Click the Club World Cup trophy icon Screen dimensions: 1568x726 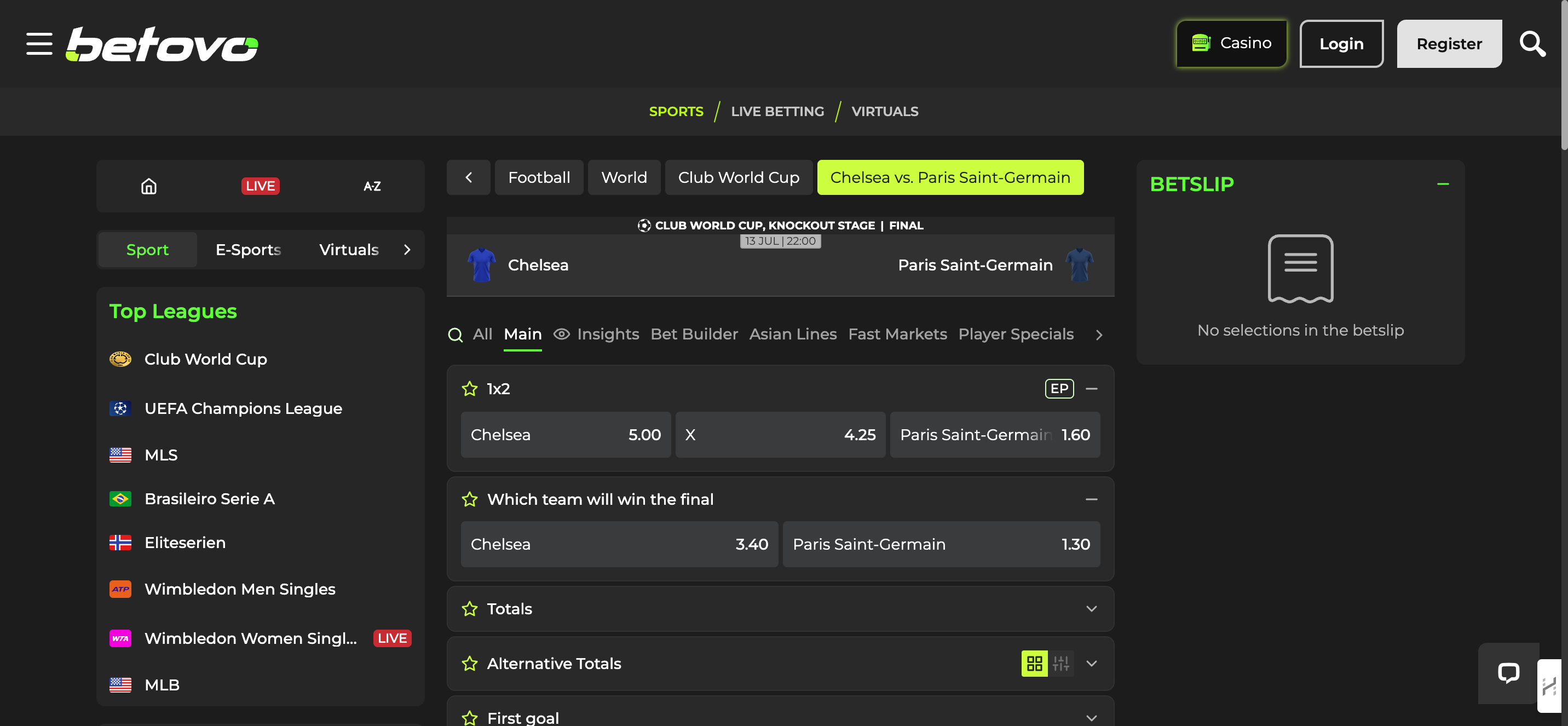[120, 359]
